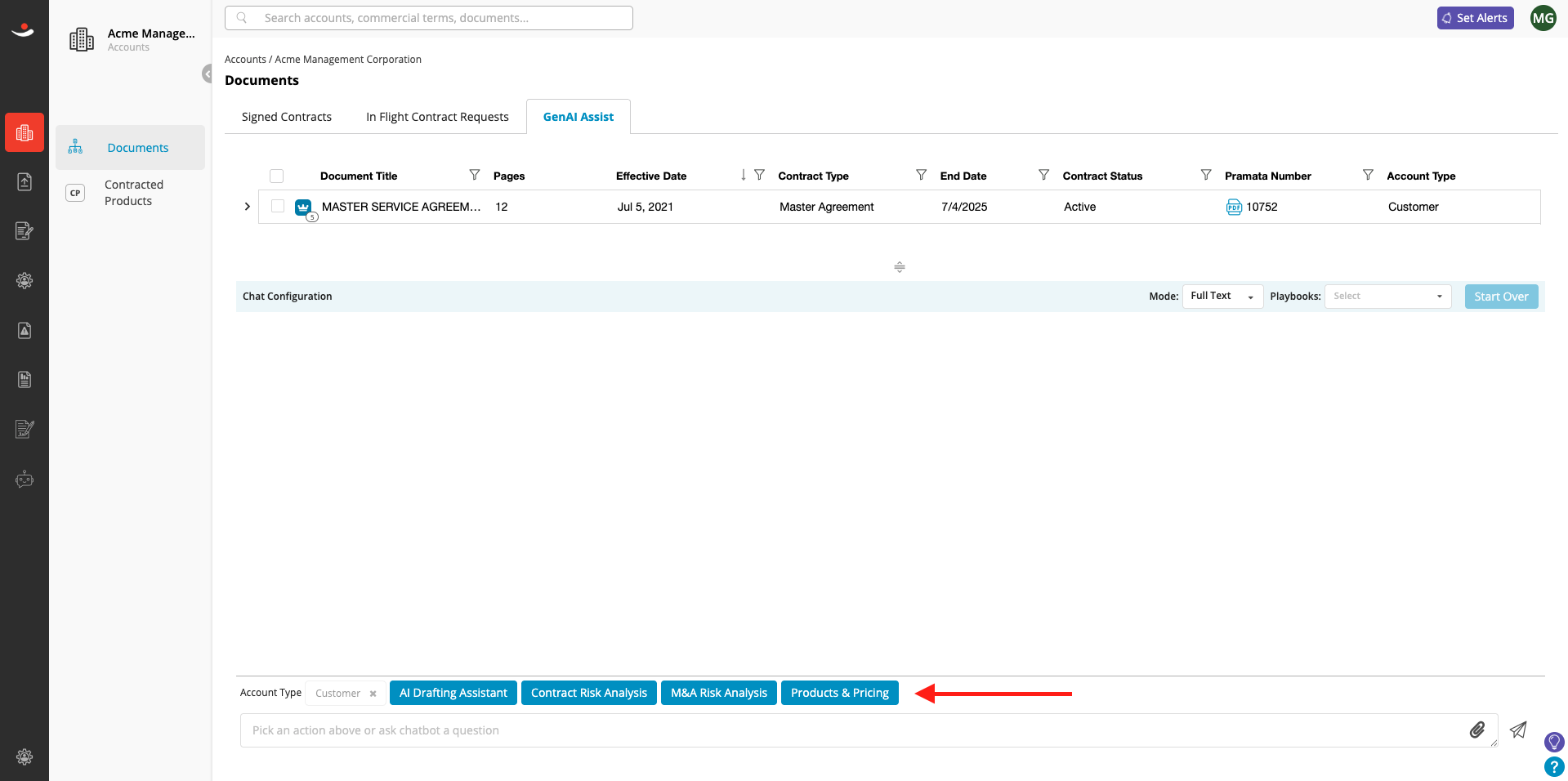Click the attachment paperclip icon
This screenshot has height=781, width=1568.
pyautogui.click(x=1477, y=730)
